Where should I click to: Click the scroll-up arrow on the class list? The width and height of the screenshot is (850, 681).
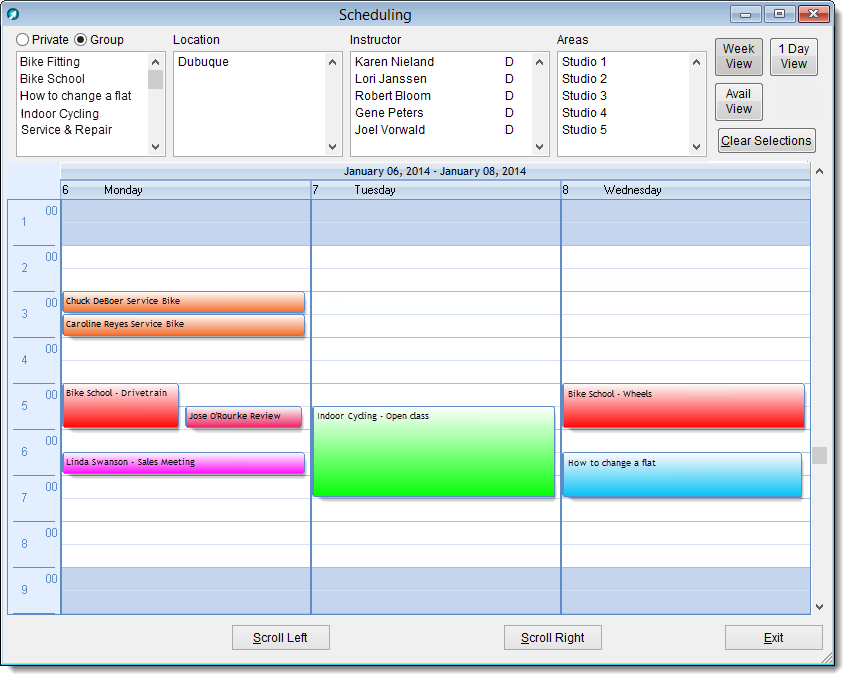[x=155, y=61]
